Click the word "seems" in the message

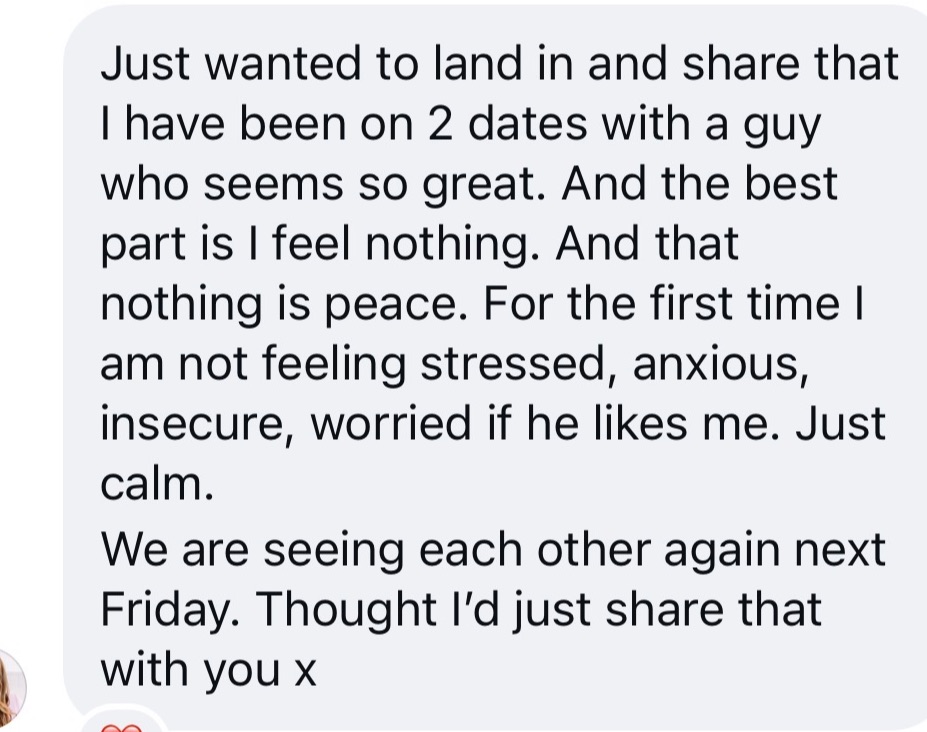coord(274,184)
